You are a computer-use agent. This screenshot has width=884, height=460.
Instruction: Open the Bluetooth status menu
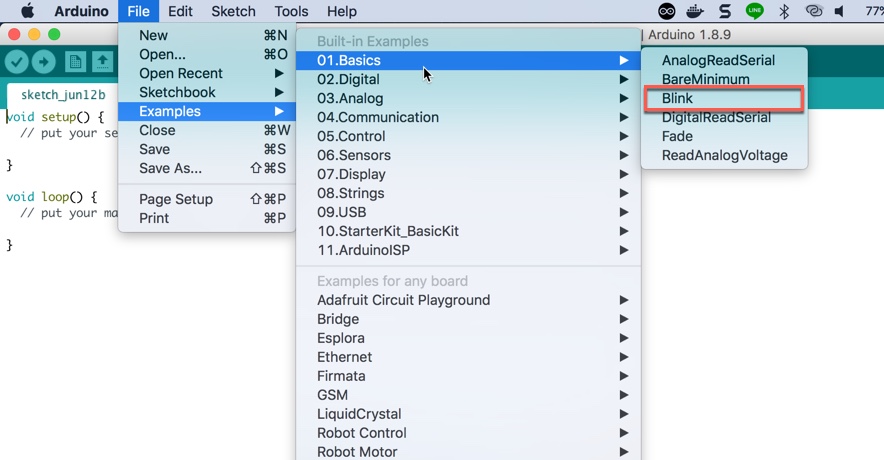point(785,12)
